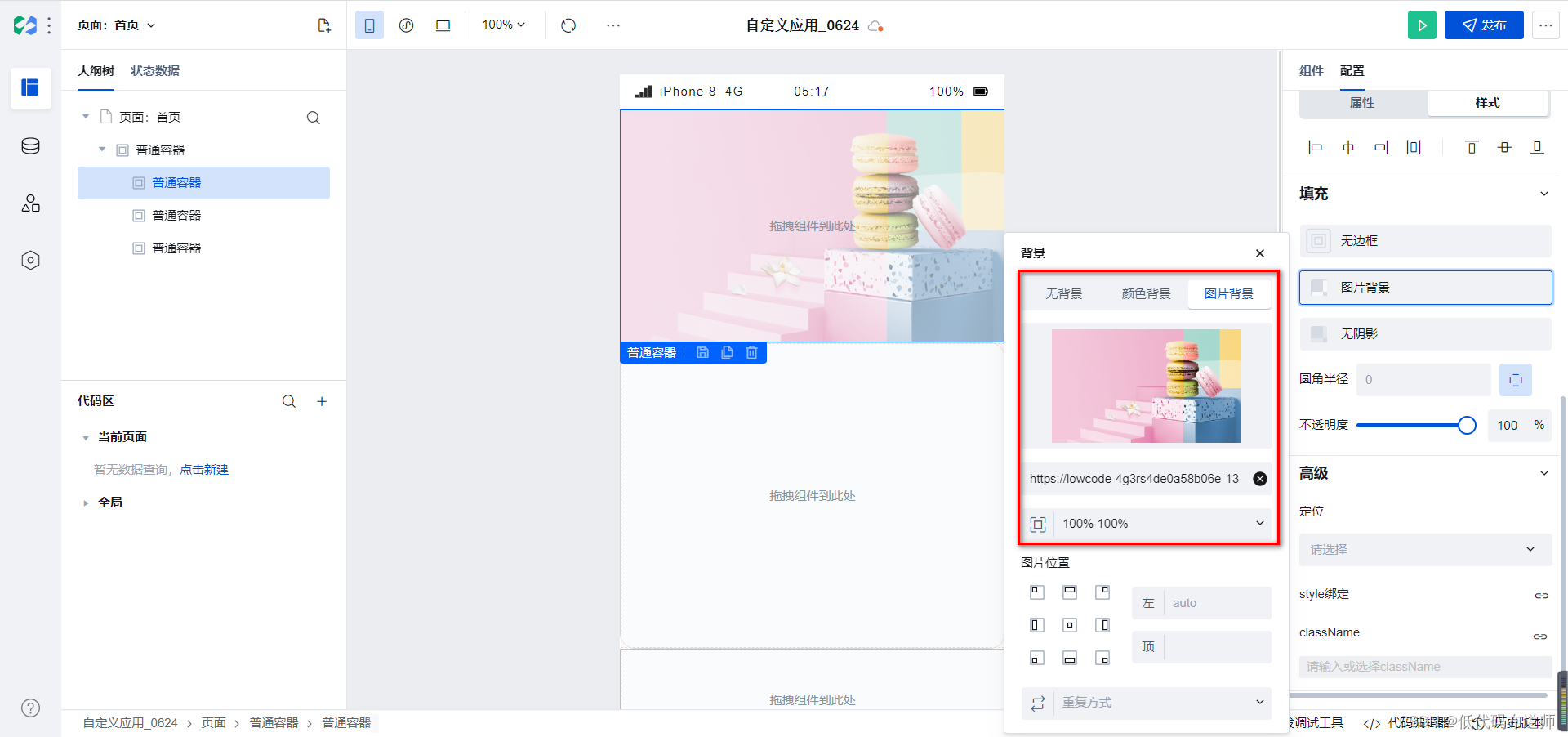Switch to the 大纲树 tab
1568x737 pixels.
point(96,71)
